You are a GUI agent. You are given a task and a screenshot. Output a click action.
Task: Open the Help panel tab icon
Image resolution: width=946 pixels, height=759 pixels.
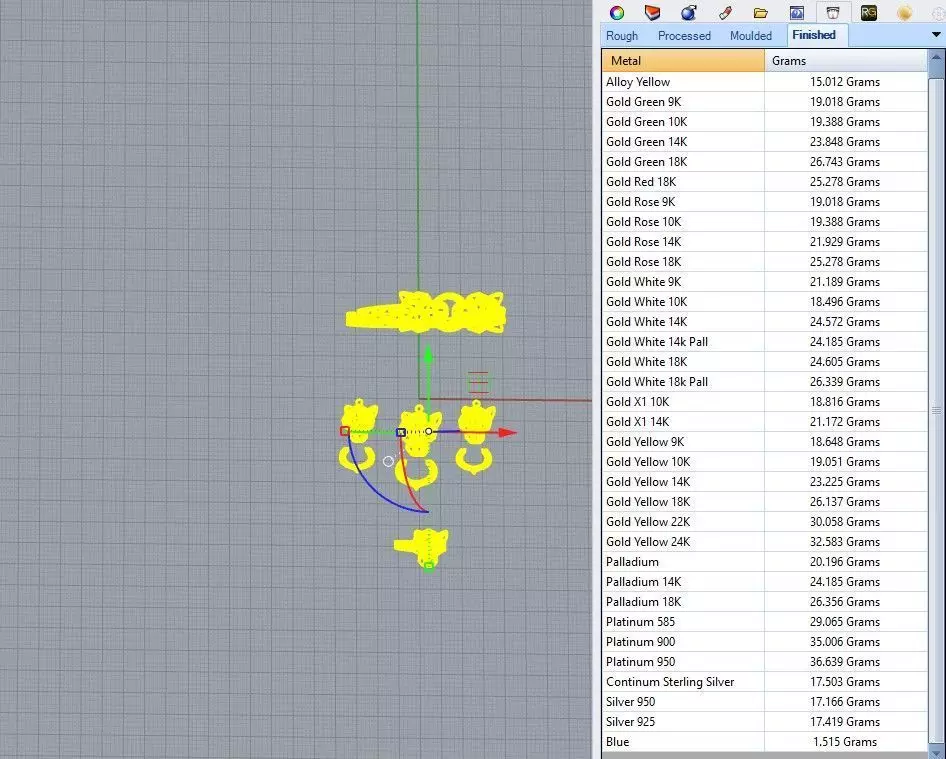pos(797,13)
